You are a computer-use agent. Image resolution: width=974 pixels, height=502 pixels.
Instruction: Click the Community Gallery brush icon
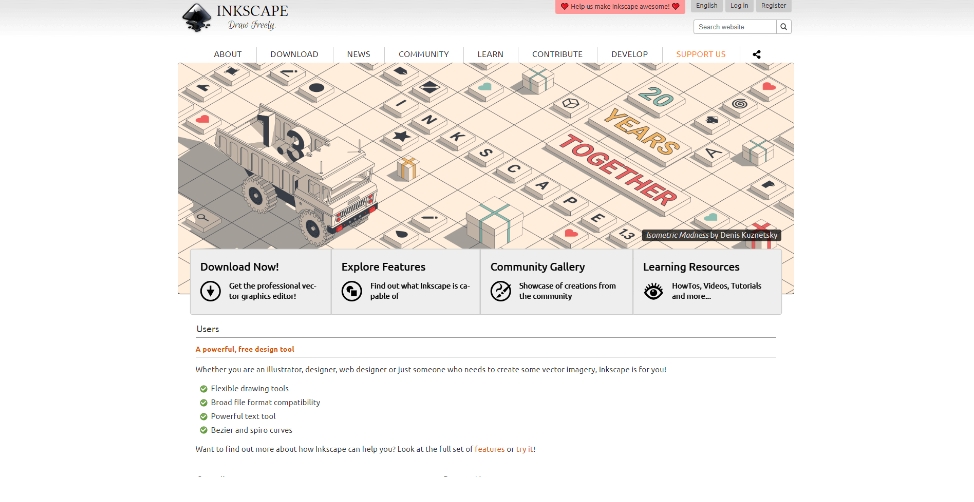(501, 291)
